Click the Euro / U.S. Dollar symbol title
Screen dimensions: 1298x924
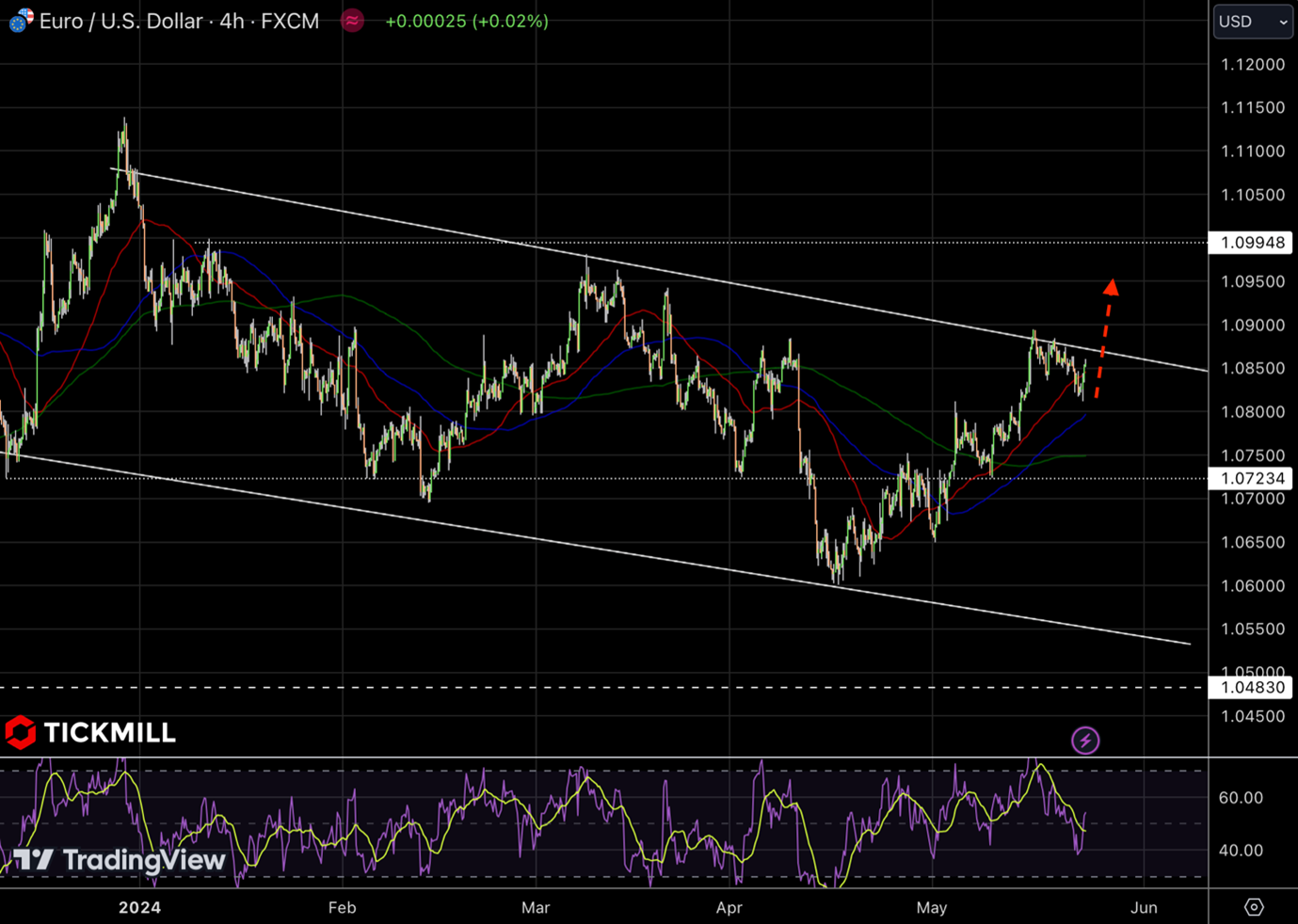tap(120, 21)
